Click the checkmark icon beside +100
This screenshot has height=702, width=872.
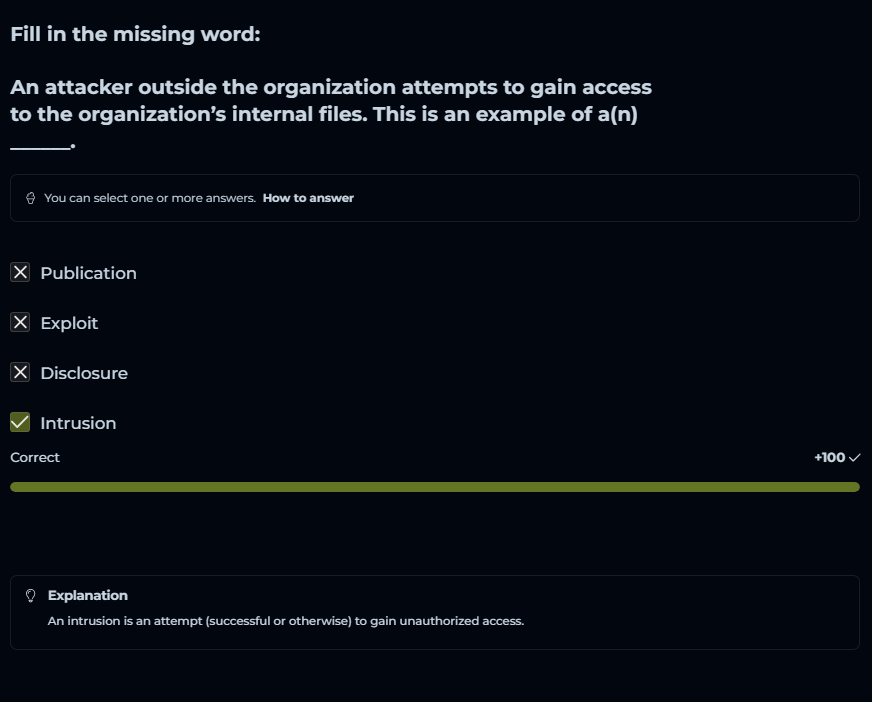[854, 458]
